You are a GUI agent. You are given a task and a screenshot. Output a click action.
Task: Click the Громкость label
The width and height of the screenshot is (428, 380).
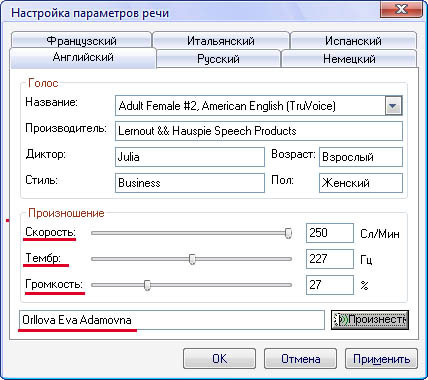pyautogui.click(x=54, y=284)
